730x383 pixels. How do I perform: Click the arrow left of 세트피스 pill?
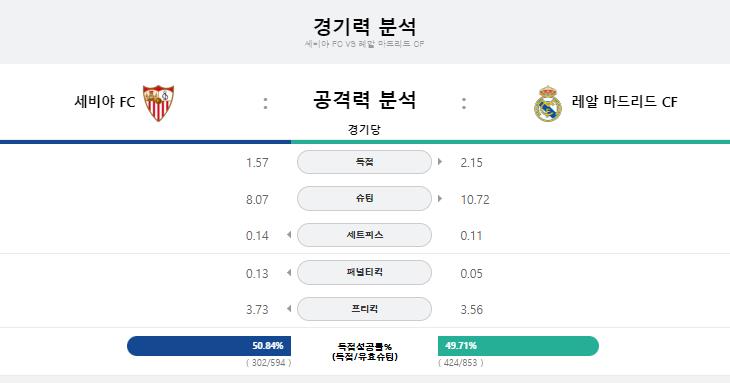coord(289,235)
